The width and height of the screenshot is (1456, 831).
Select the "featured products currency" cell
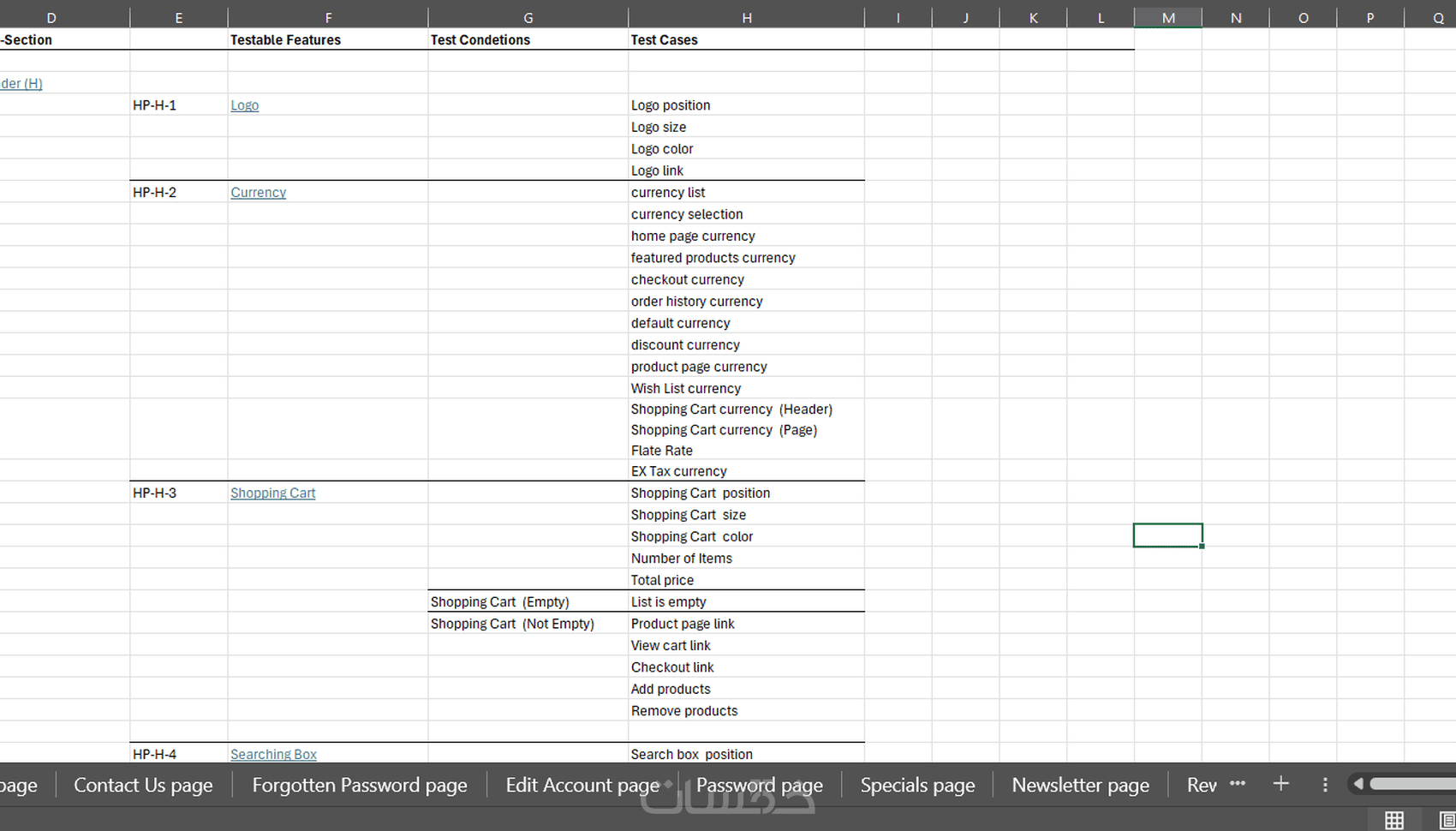pyautogui.click(x=747, y=258)
